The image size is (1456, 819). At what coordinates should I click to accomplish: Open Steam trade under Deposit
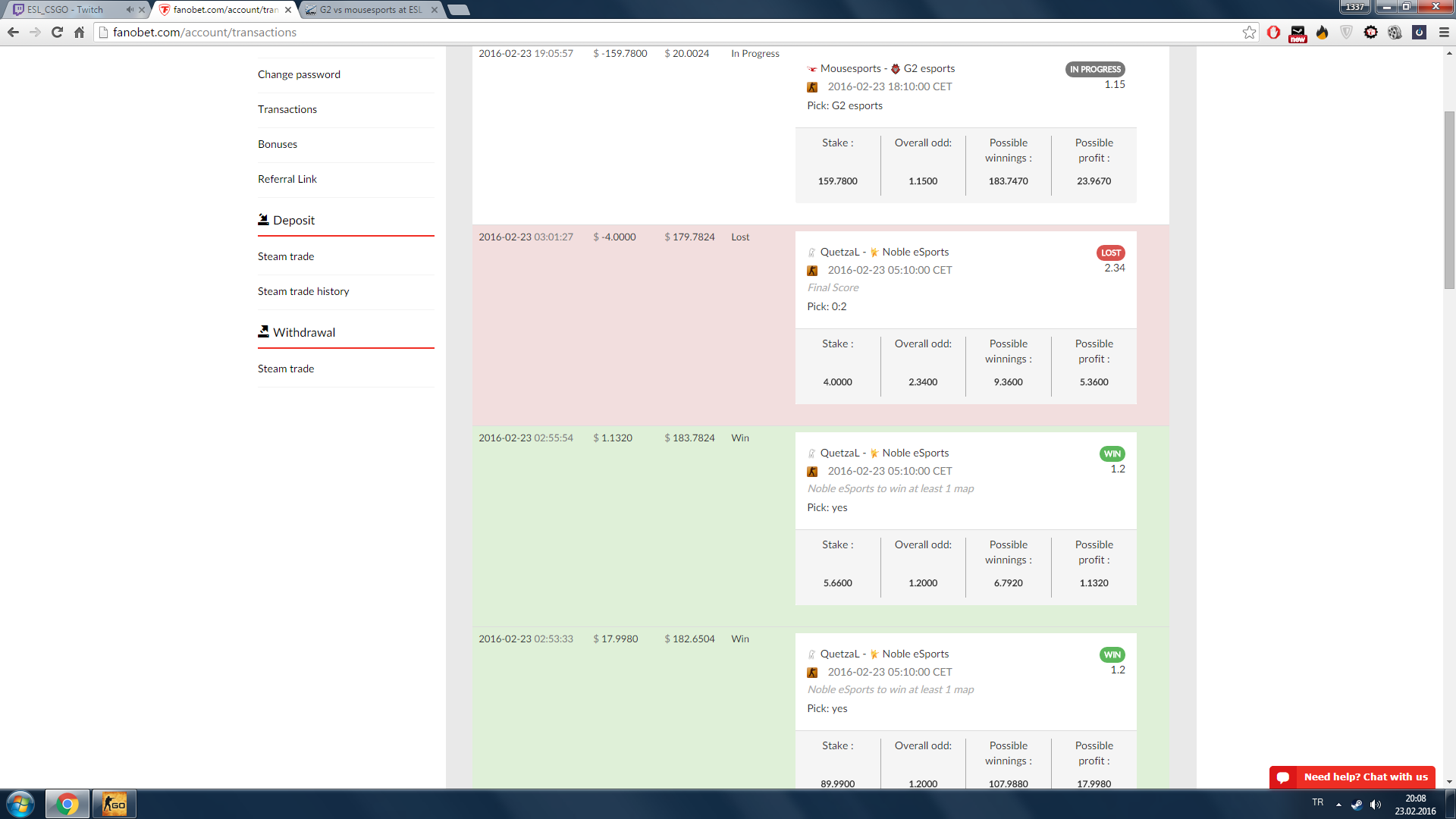[x=286, y=256]
